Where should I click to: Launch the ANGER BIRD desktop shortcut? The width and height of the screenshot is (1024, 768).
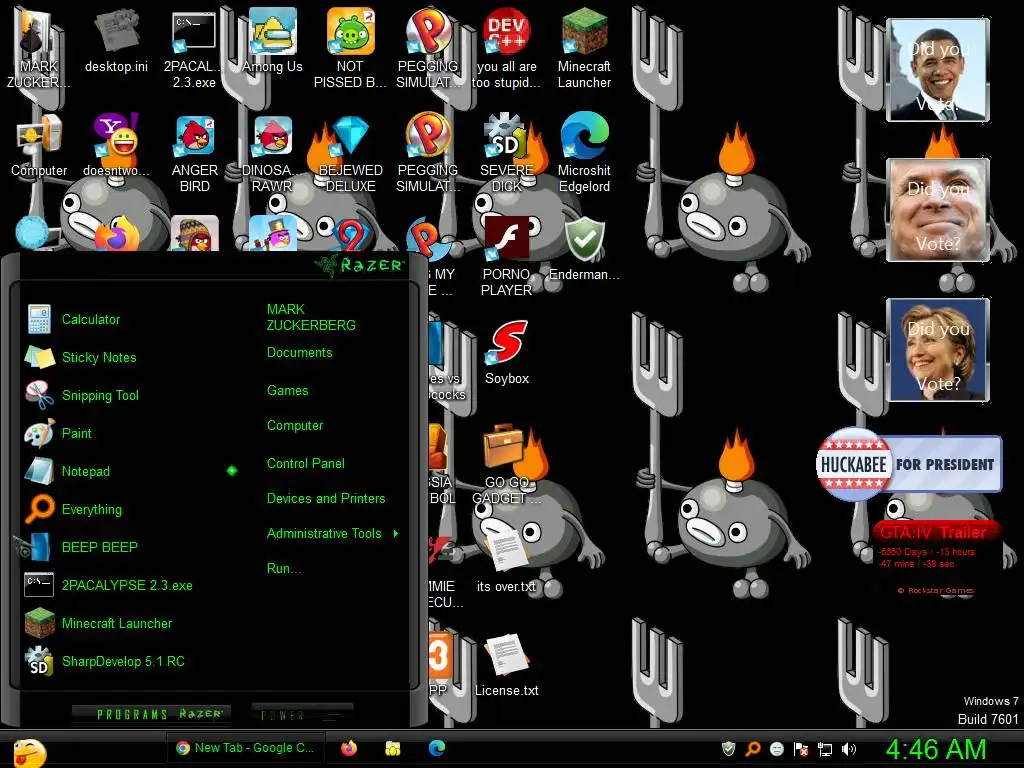tap(195, 154)
